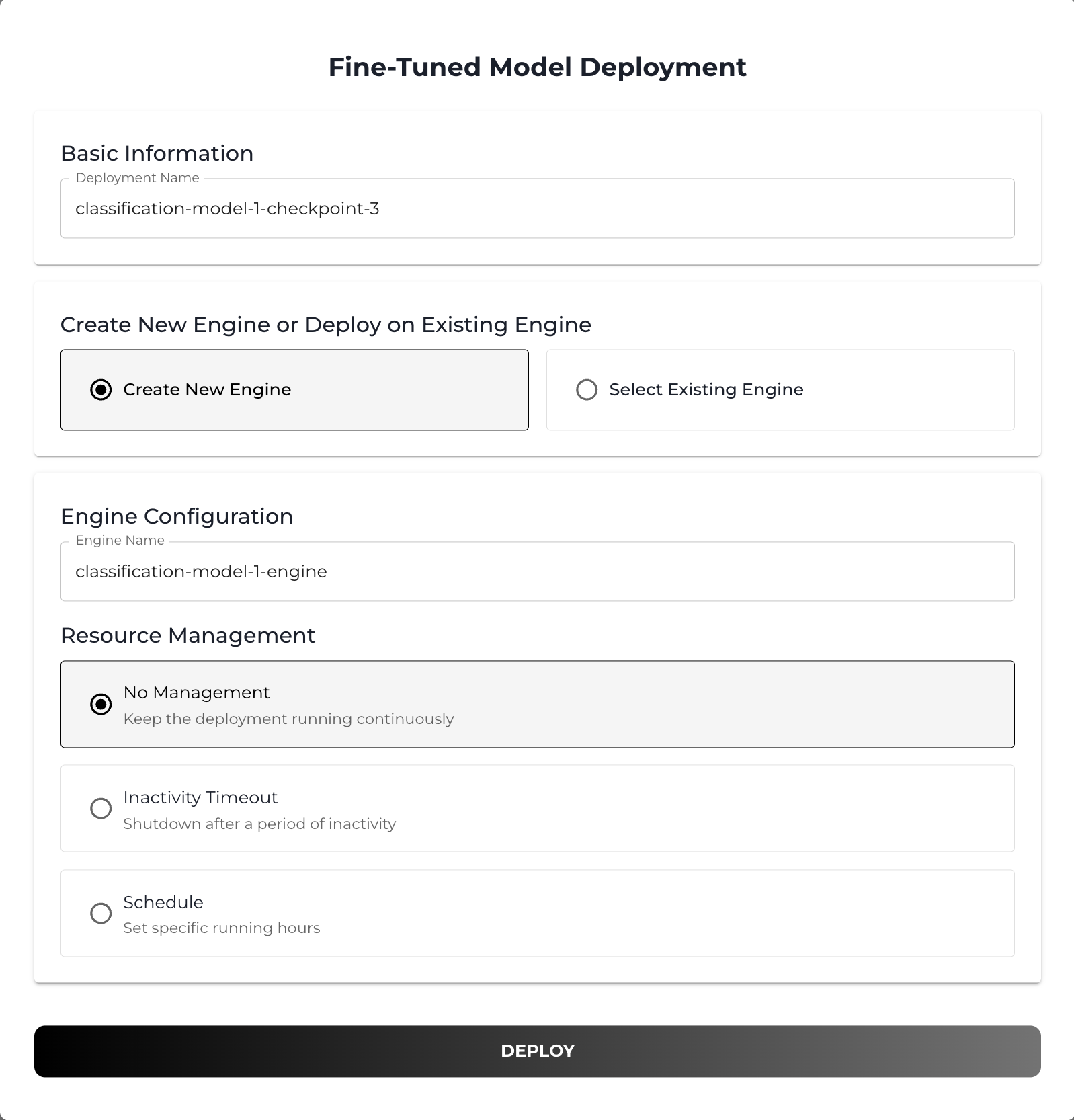Select Inactivity Timeout for resource management
Viewport: 1074px width, 1120px height.
(x=101, y=809)
